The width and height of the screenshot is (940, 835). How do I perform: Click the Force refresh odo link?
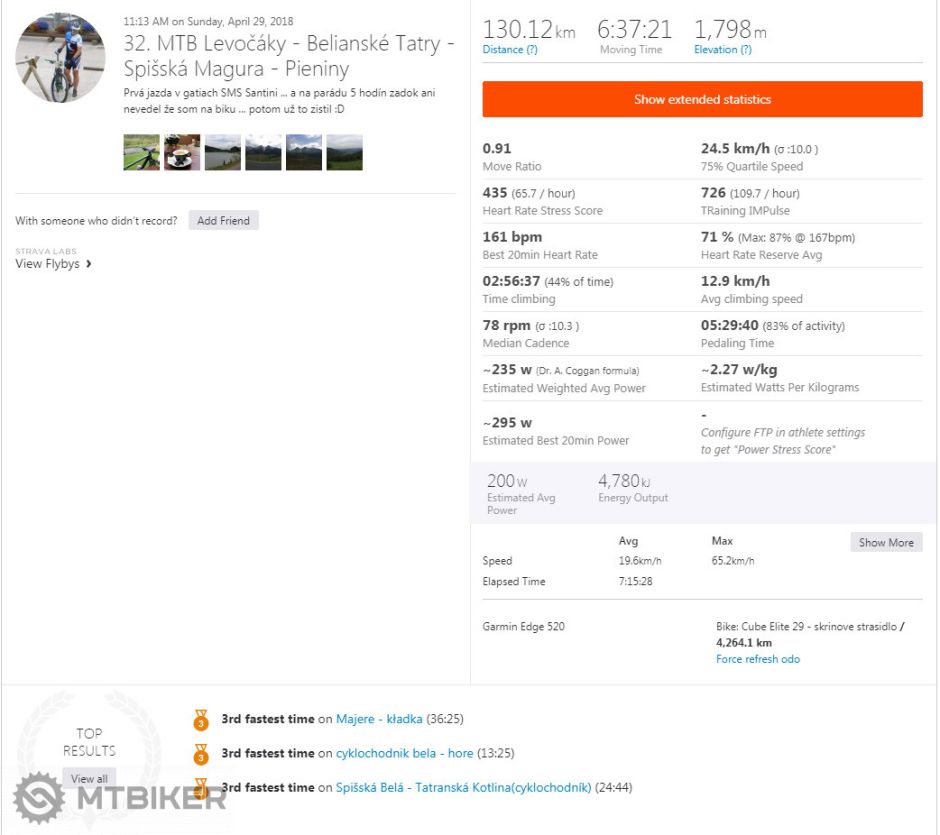click(x=757, y=659)
